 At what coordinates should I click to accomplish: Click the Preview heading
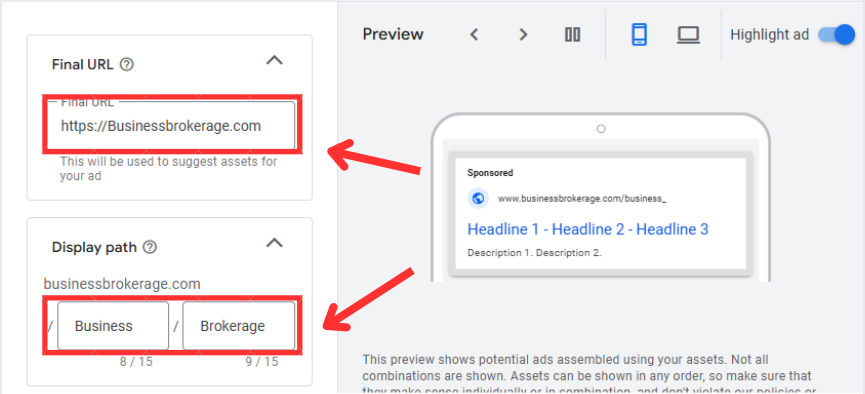(x=393, y=35)
